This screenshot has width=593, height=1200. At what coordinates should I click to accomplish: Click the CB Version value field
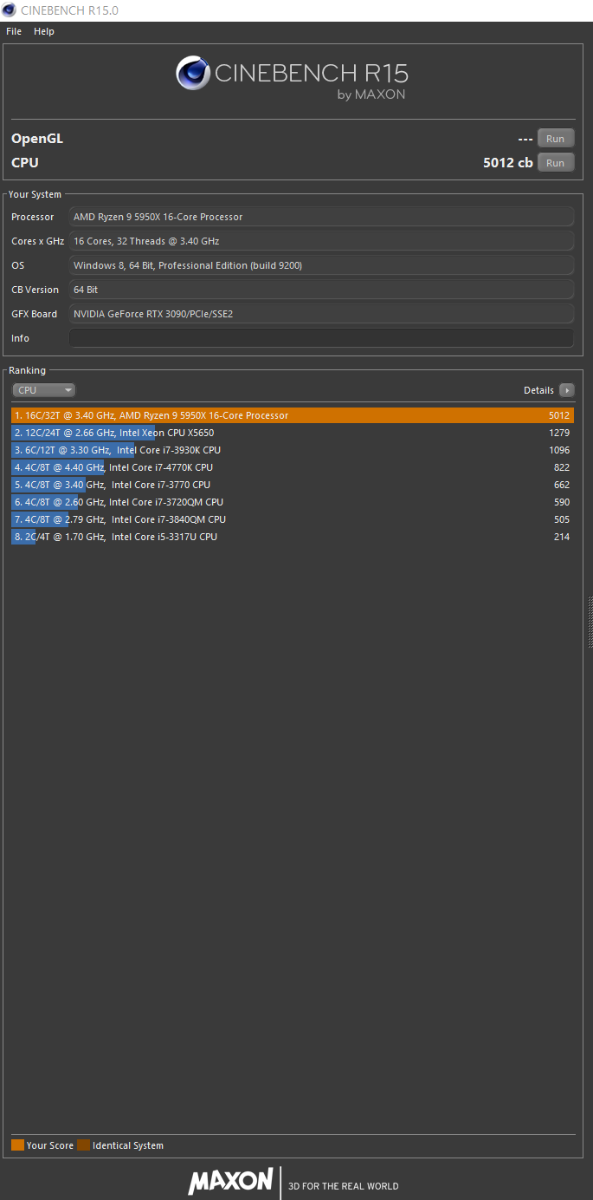(x=322, y=289)
